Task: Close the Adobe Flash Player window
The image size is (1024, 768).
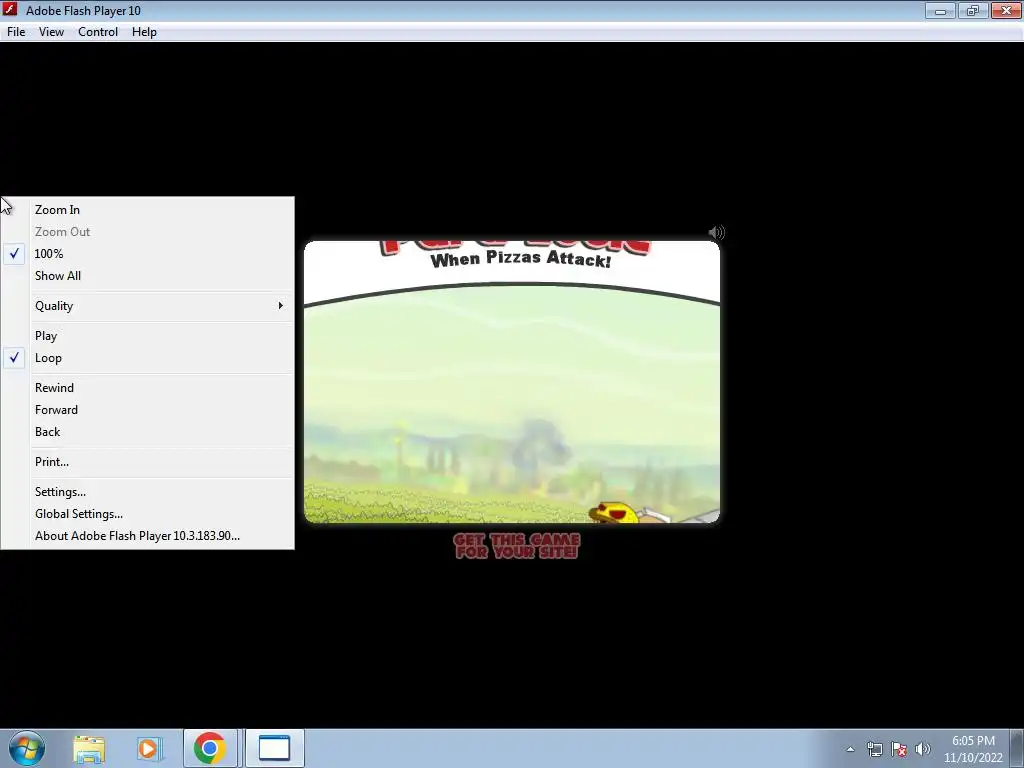Action: [x=1006, y=10]
